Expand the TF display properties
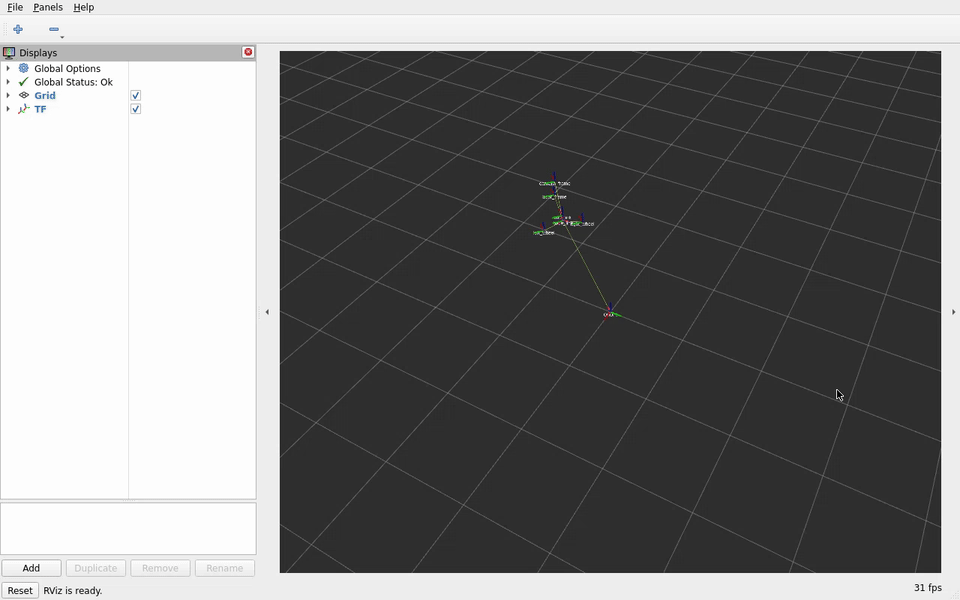This screenshot has width=960, height=600. click(8, 109)
